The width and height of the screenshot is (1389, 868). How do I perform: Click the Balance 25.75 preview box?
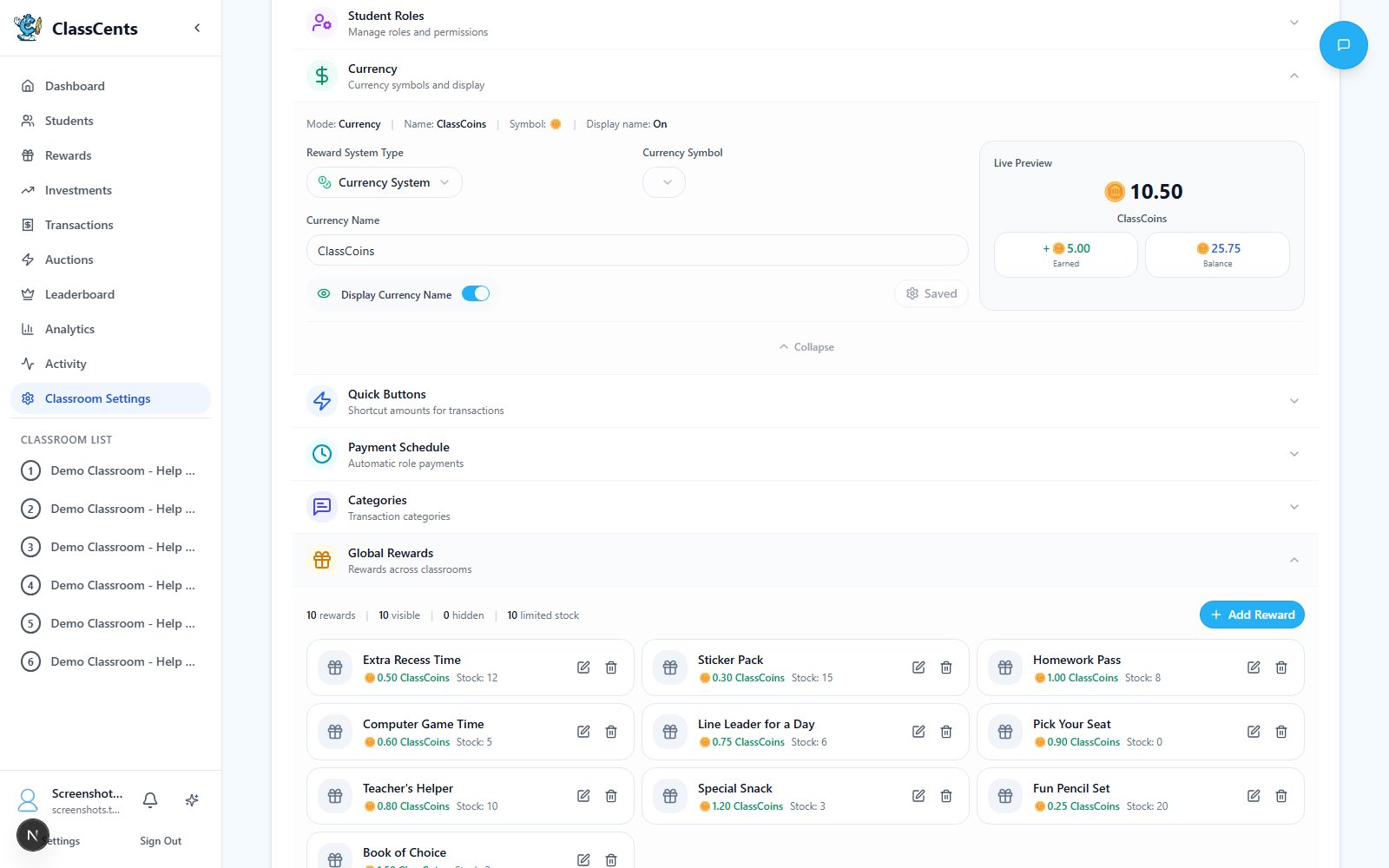pos(1217,254)
